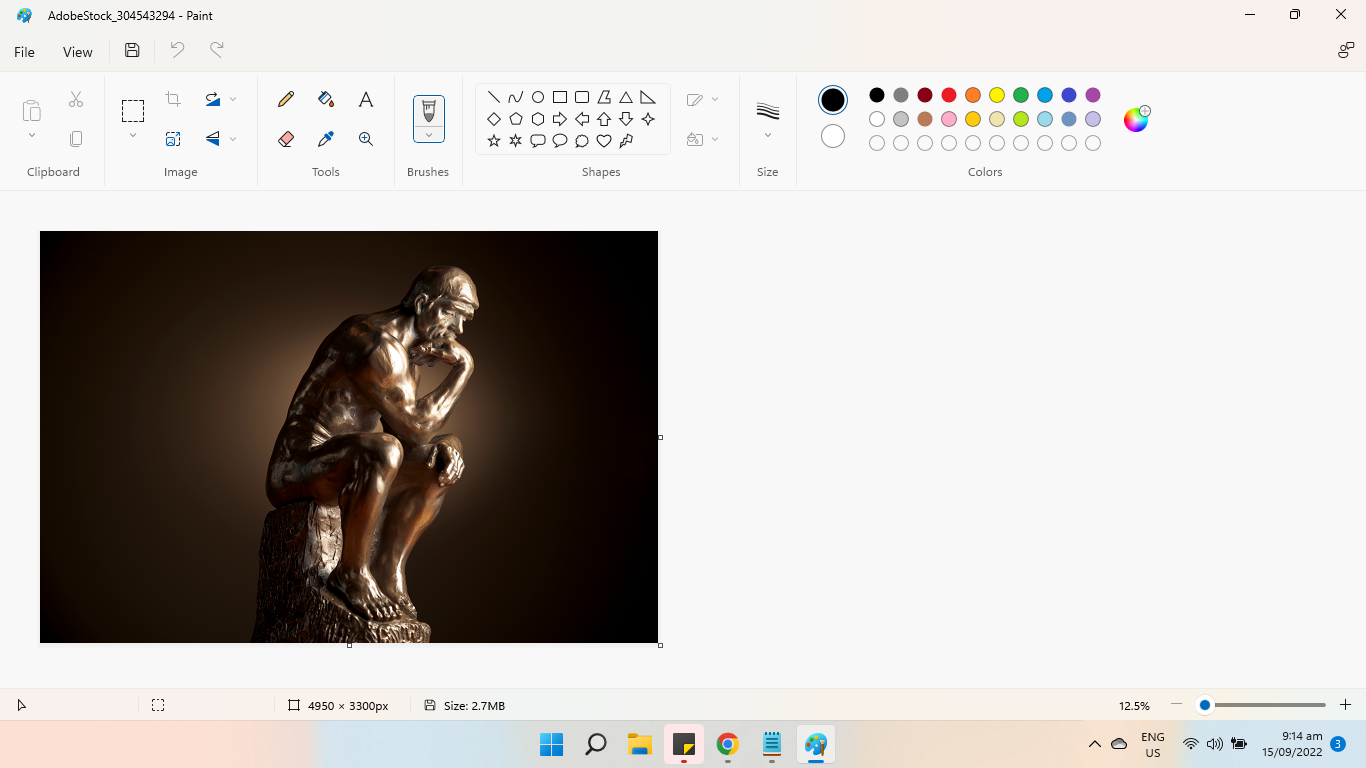
Task: Click the Zoom in plus button
Action: 1346,705
